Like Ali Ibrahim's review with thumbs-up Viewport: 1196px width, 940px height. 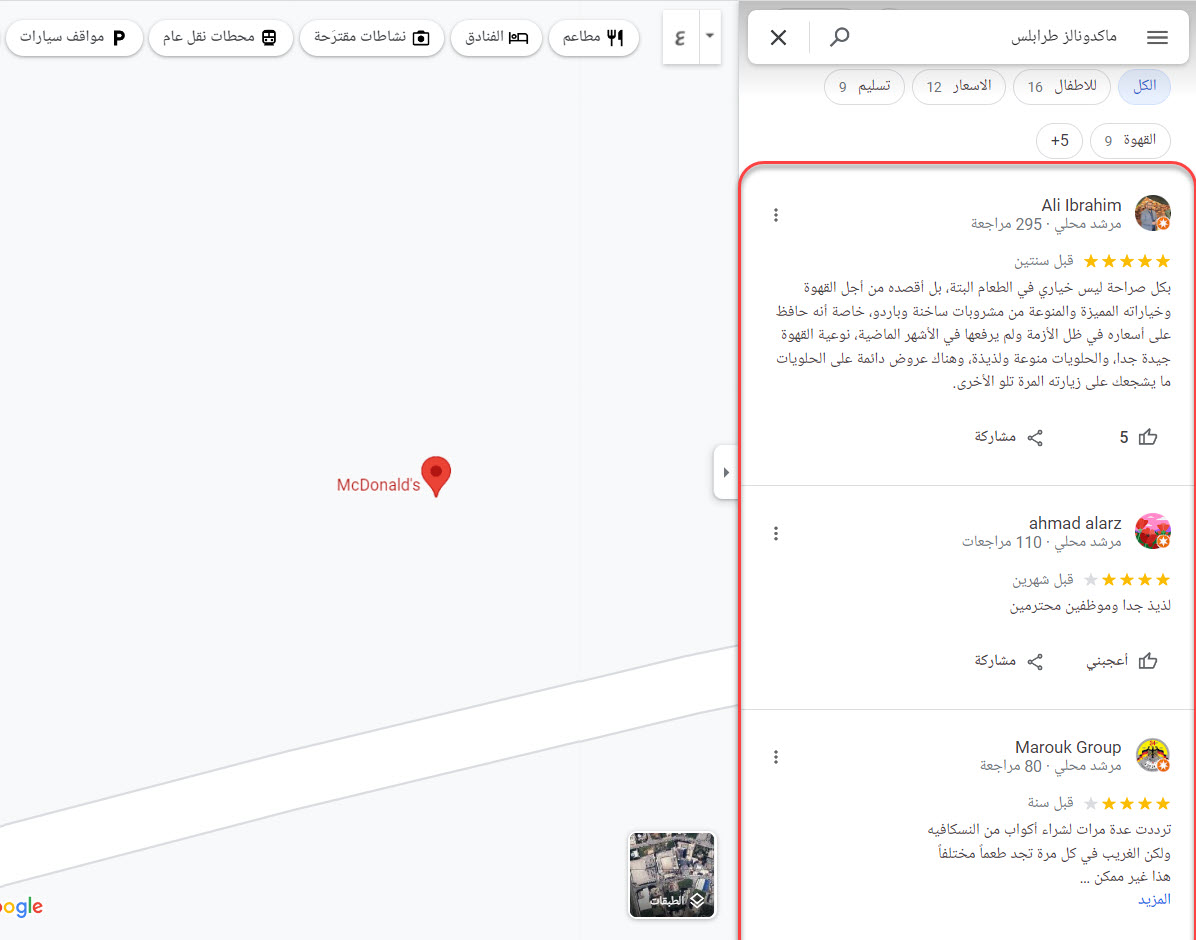[1139, 437]
